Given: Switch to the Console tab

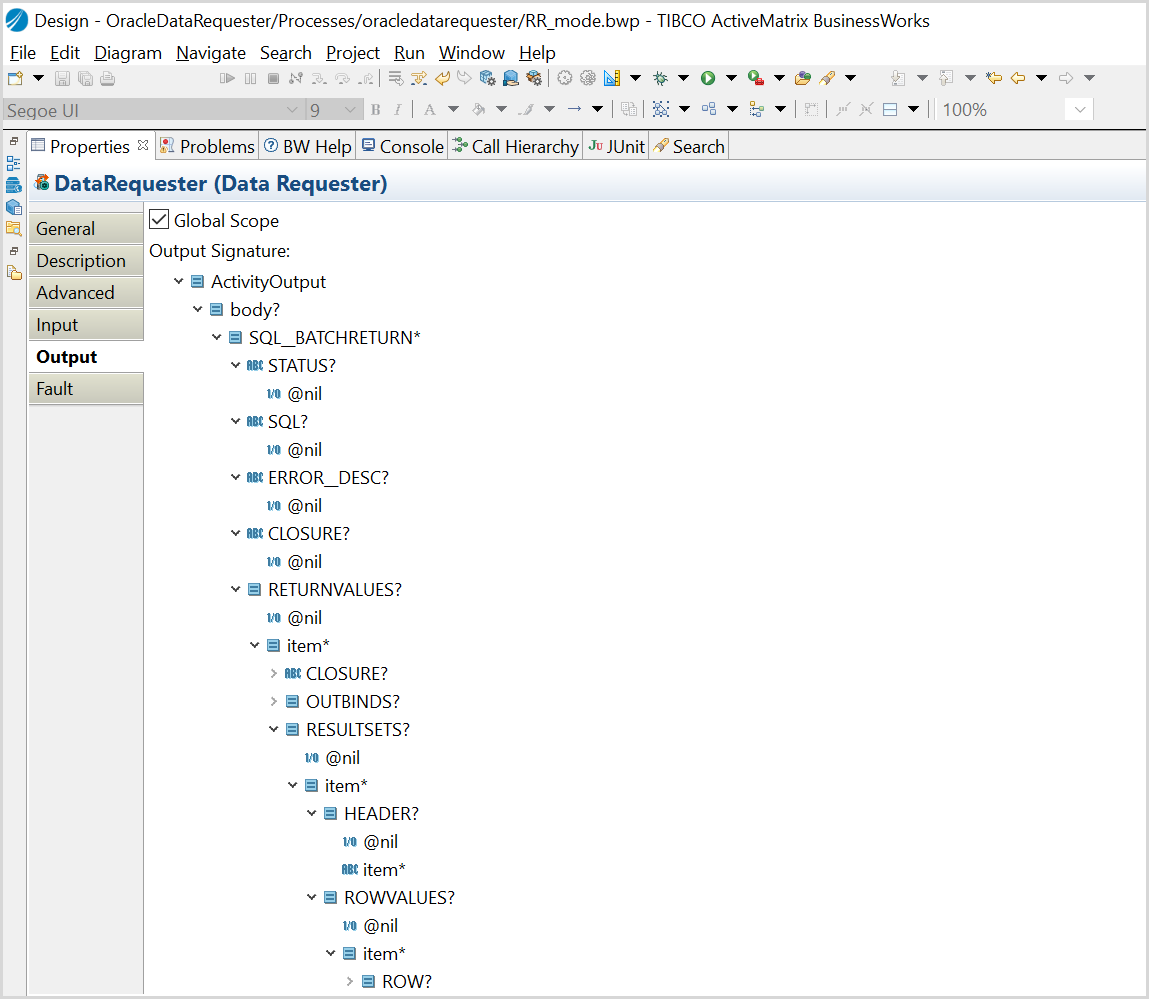Looking at the screenshot, I should pos(402,147).
